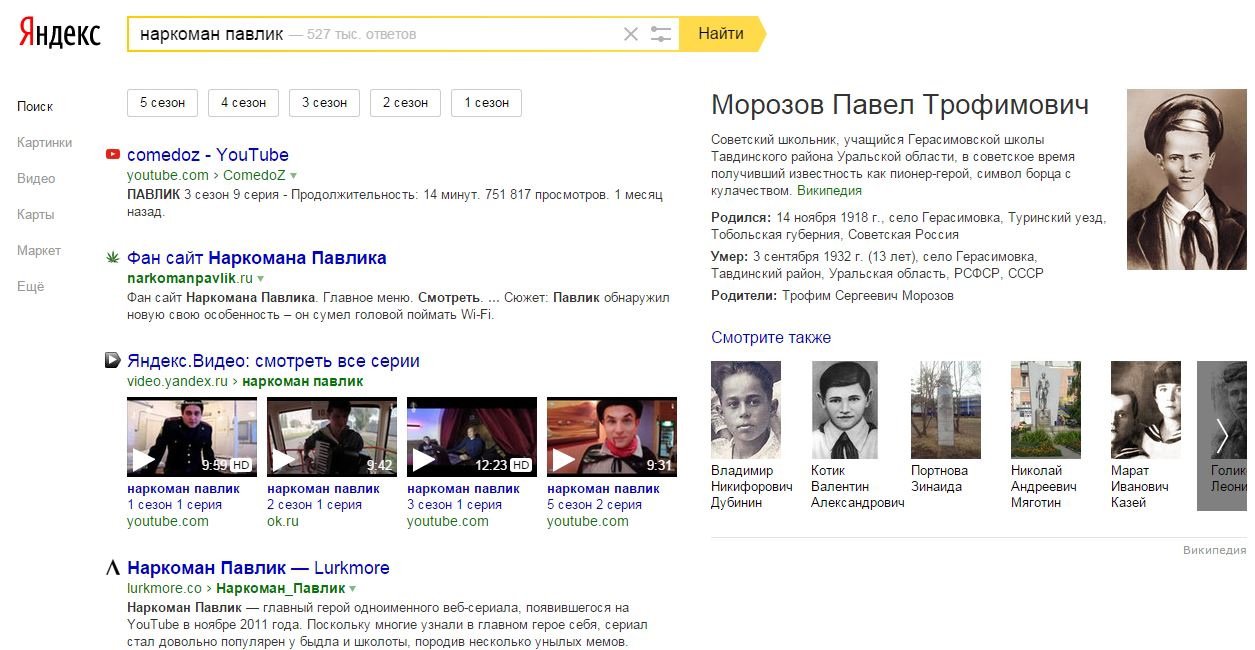
Task: Filter by 4 сезон
Action: click(244, 102)
